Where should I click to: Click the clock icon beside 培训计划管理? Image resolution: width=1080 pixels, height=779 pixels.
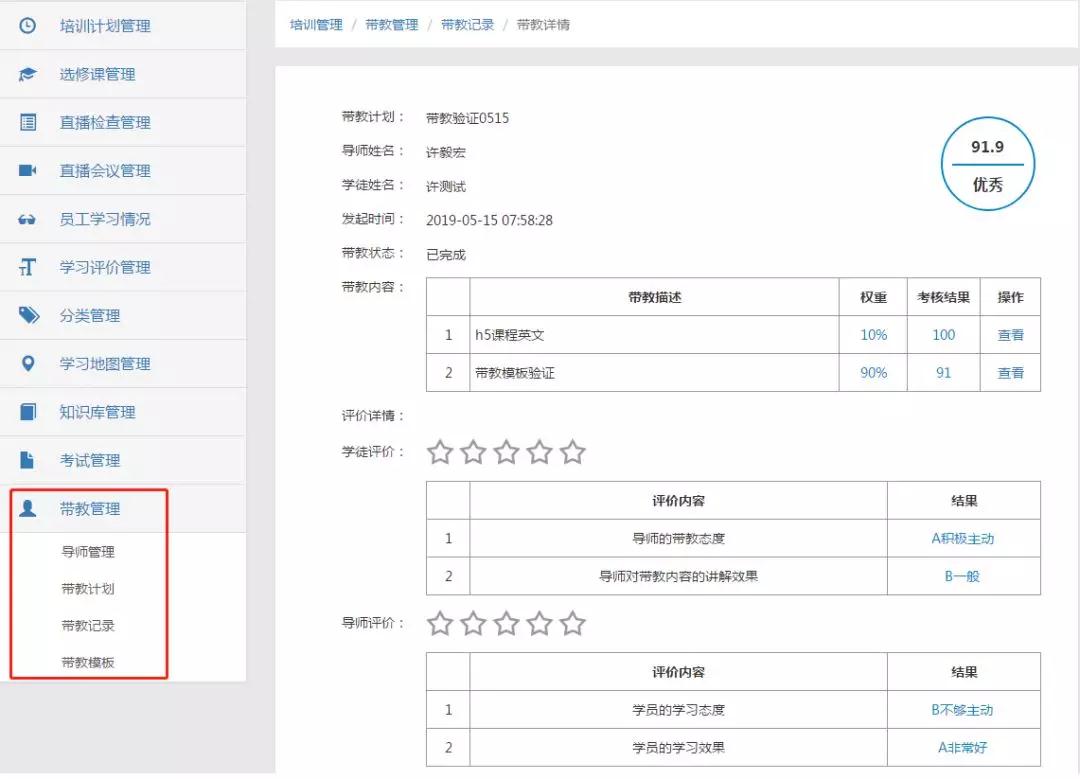pos(28,26)
